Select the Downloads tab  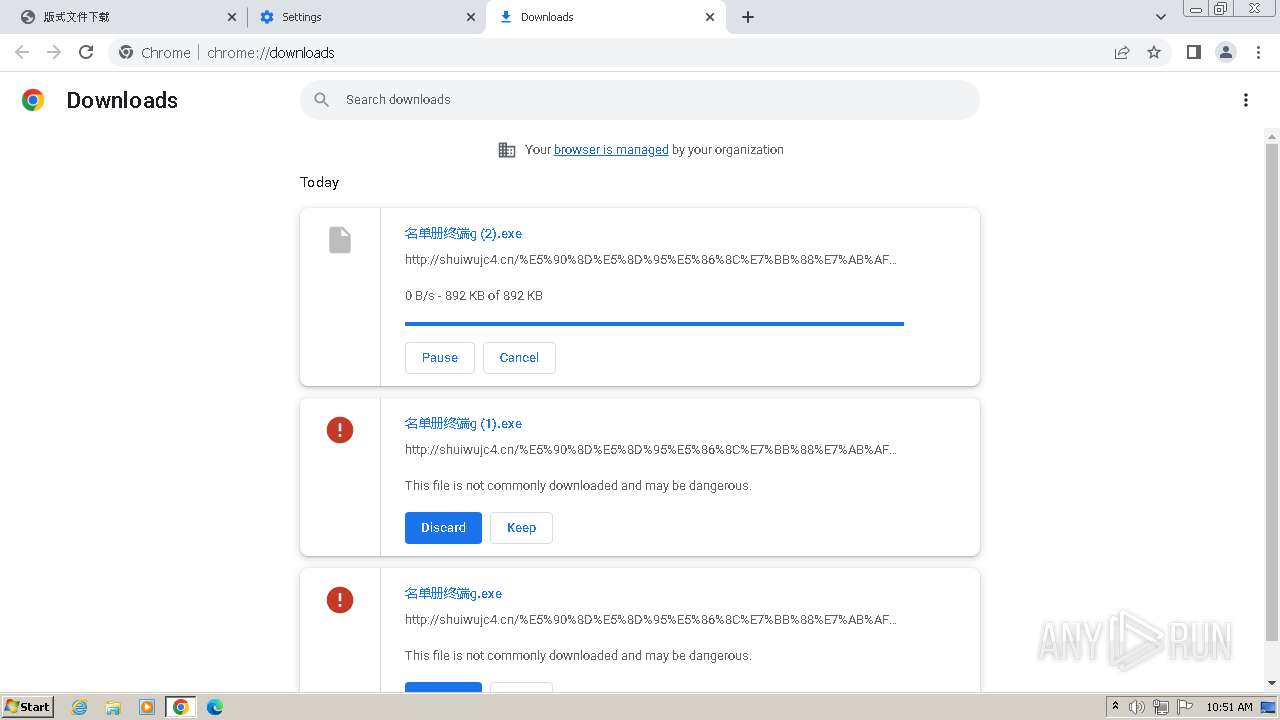tap(605, 17)
